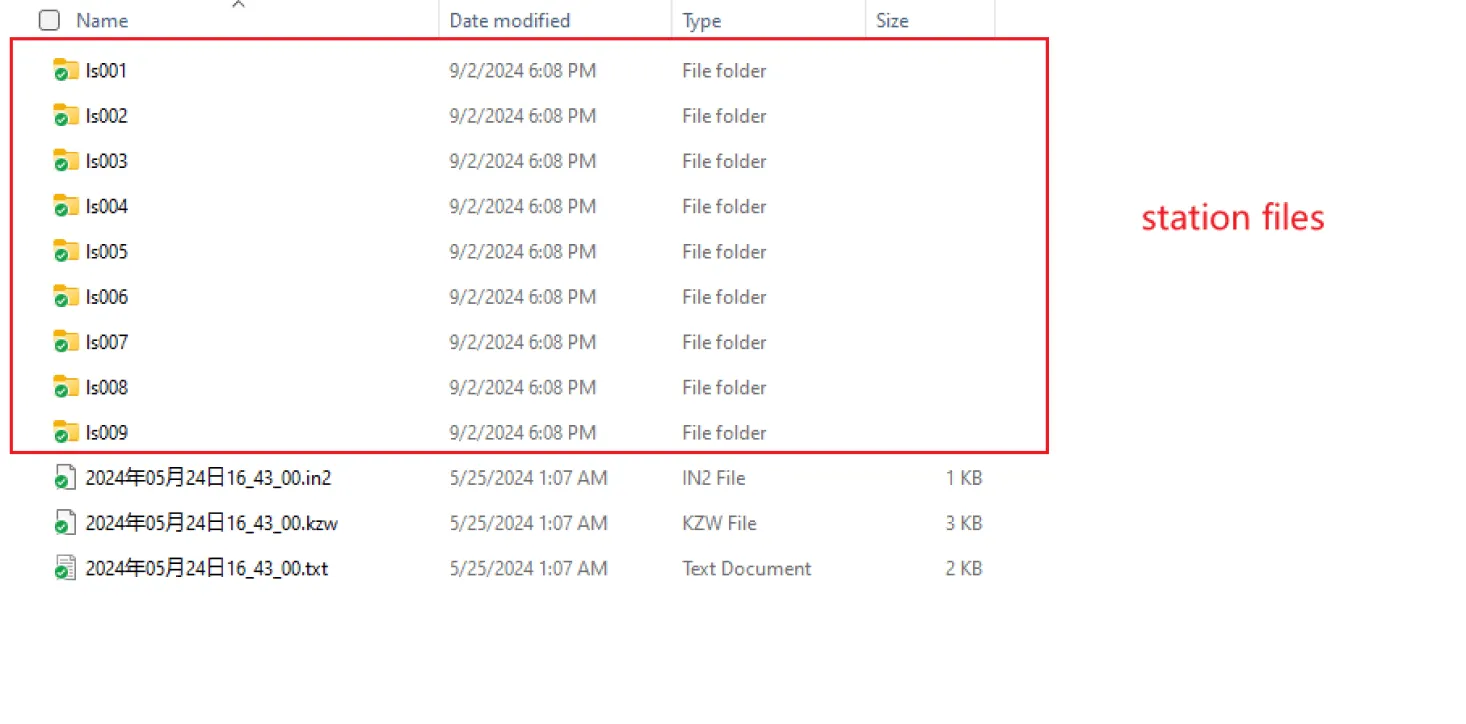Click the 3 KB size value
The image size is (1466, 724).
coord(964,523)
